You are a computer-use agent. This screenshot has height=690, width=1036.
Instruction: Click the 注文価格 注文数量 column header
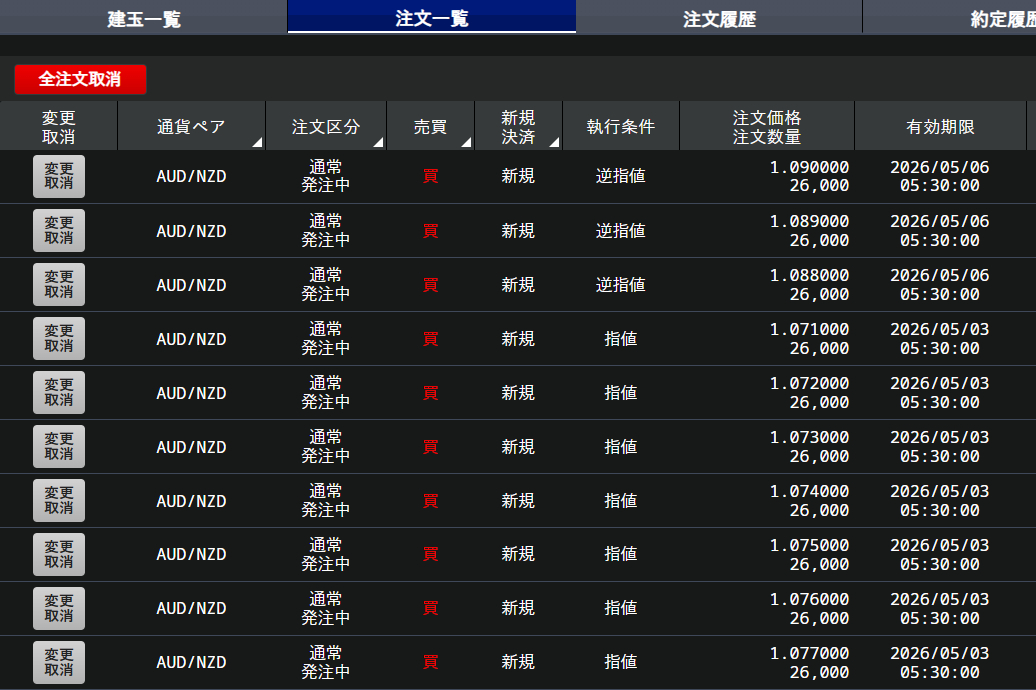coord(766,126)
